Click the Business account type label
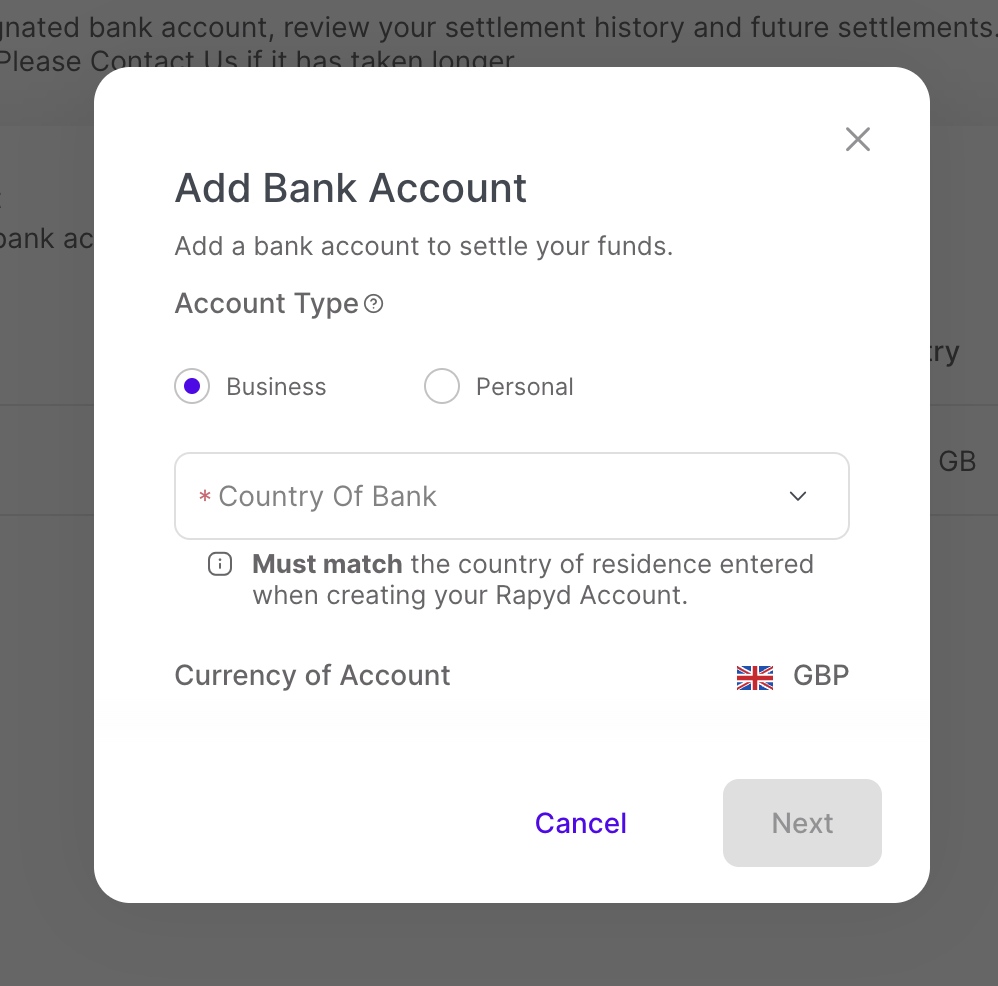The width and height of the screenshot is (998, 986). click(276, 387)
